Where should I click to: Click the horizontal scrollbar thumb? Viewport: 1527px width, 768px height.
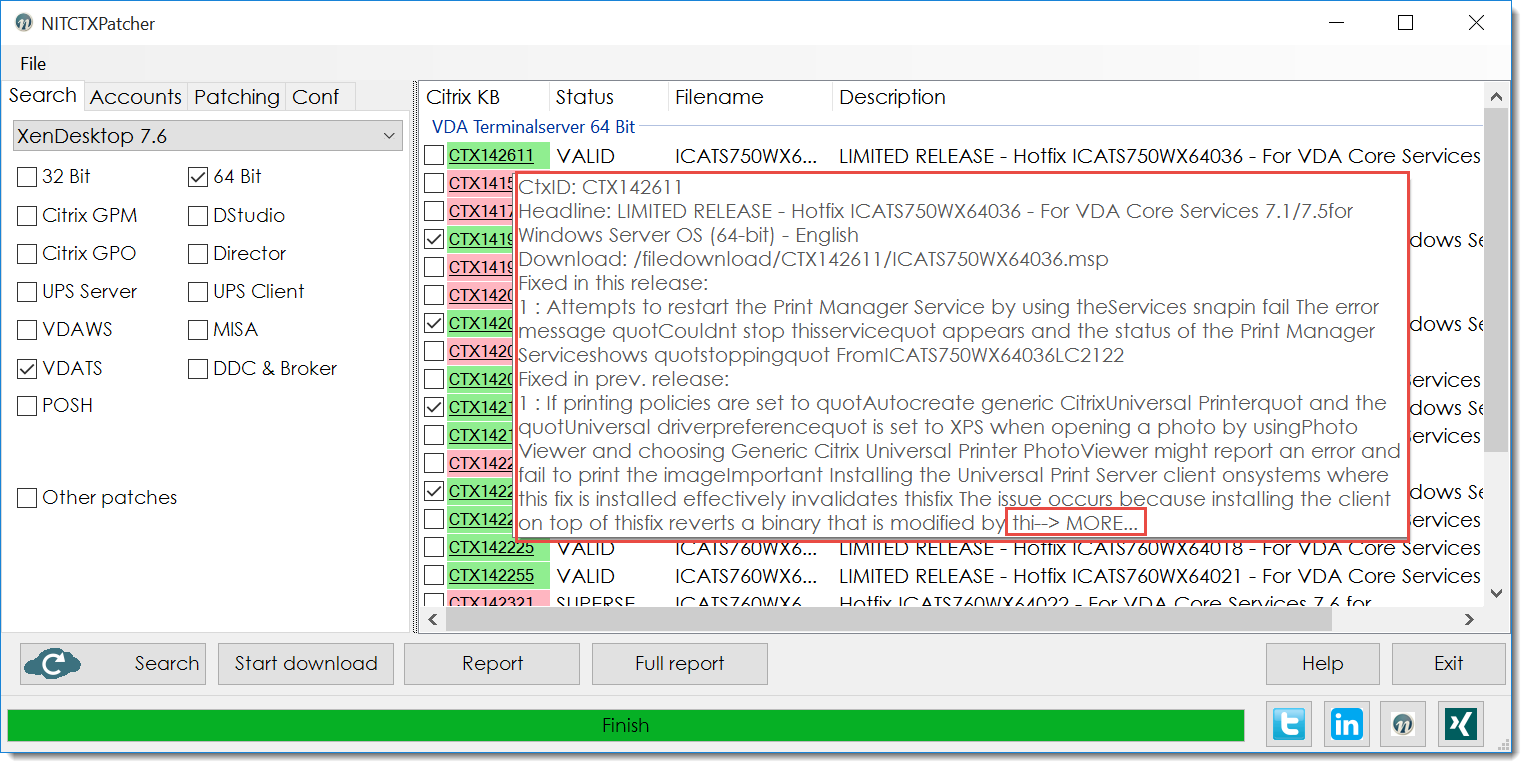(889, 620)
